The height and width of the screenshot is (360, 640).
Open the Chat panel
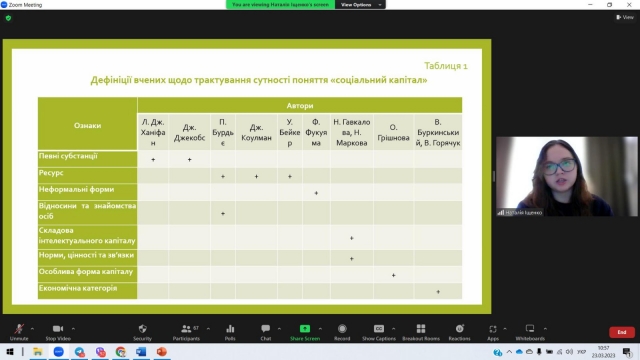266,332
